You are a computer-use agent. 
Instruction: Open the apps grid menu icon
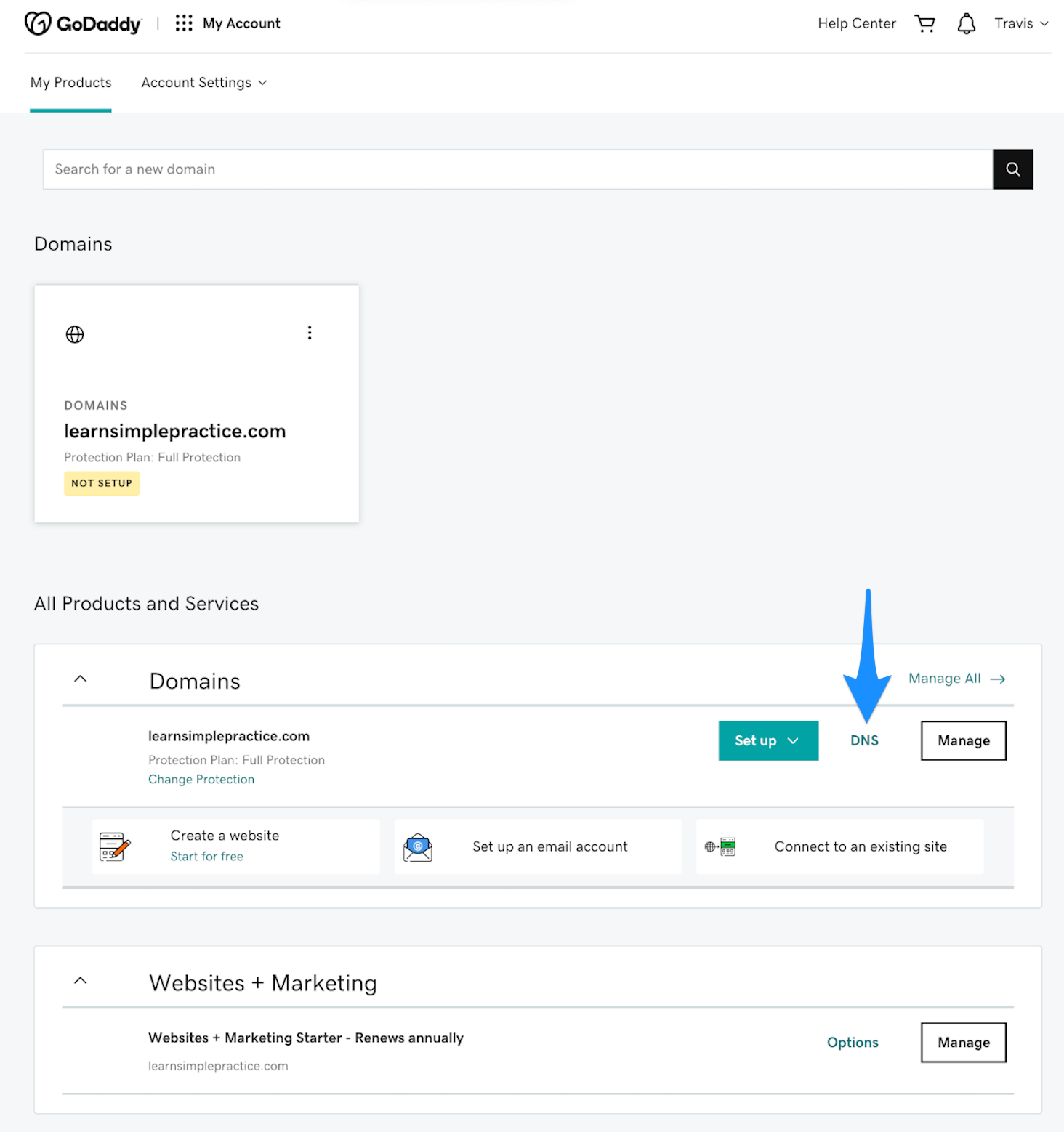coord(184,23)
